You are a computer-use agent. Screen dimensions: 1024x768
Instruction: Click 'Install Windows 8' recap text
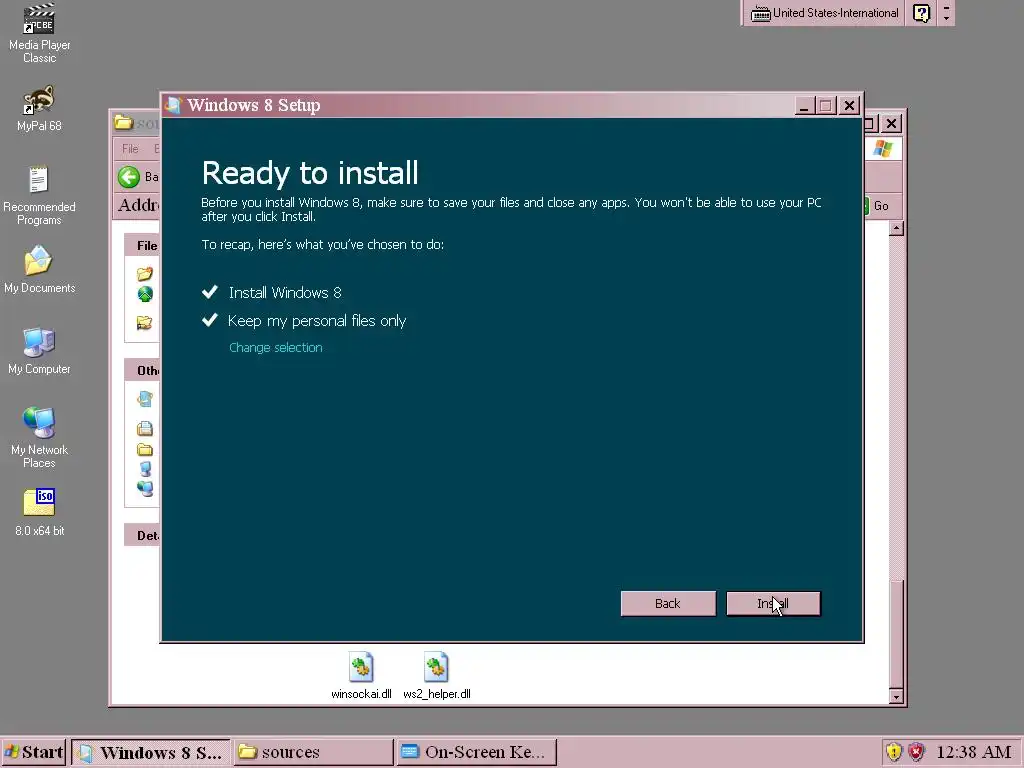pyautogui.click(x=285, y=293)
